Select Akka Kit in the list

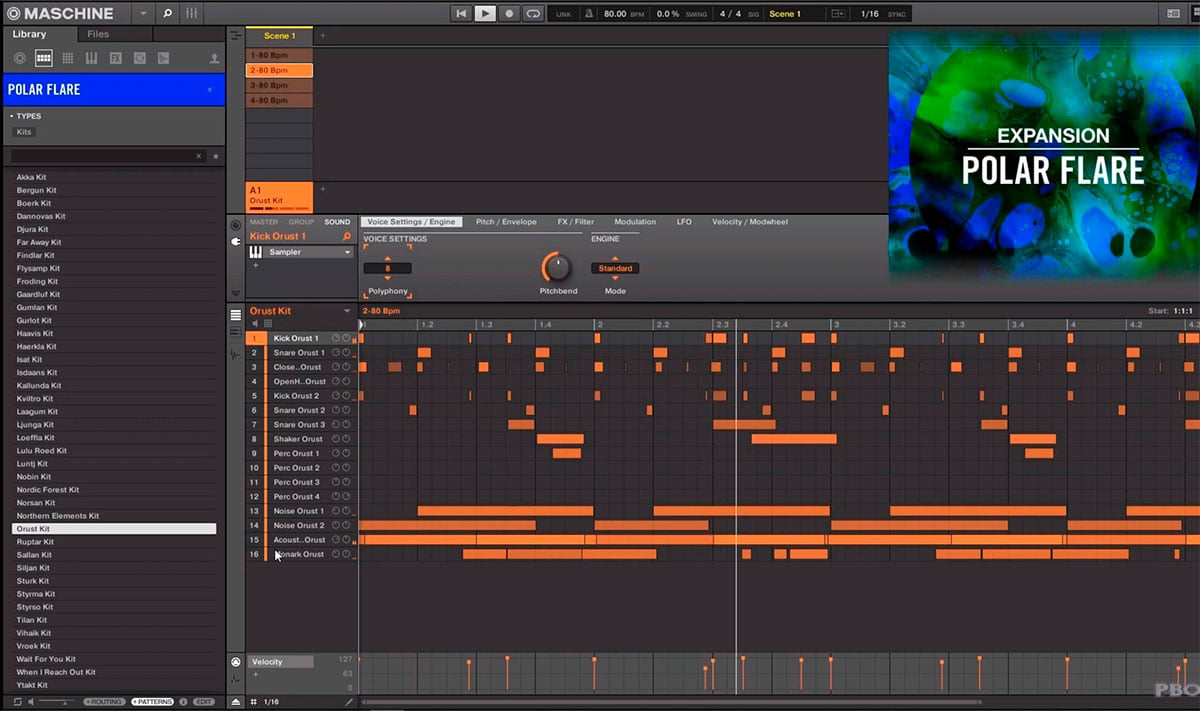point(113,177)
